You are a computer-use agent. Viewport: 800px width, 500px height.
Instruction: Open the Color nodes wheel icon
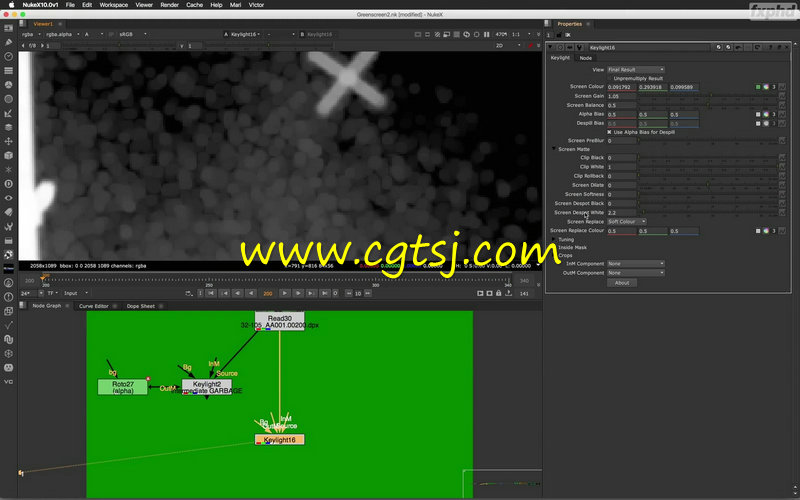tap(8, 85)
